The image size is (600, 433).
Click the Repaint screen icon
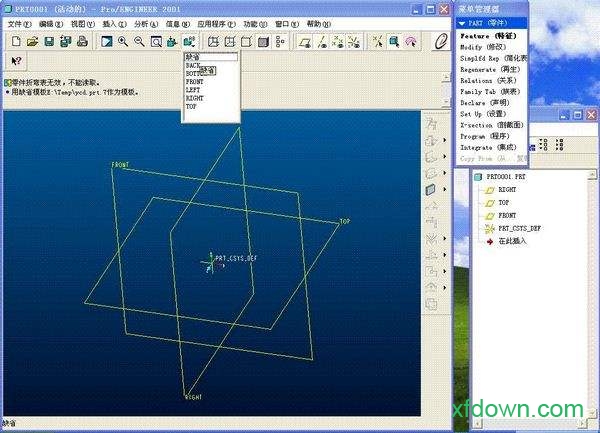pos(106,41)
